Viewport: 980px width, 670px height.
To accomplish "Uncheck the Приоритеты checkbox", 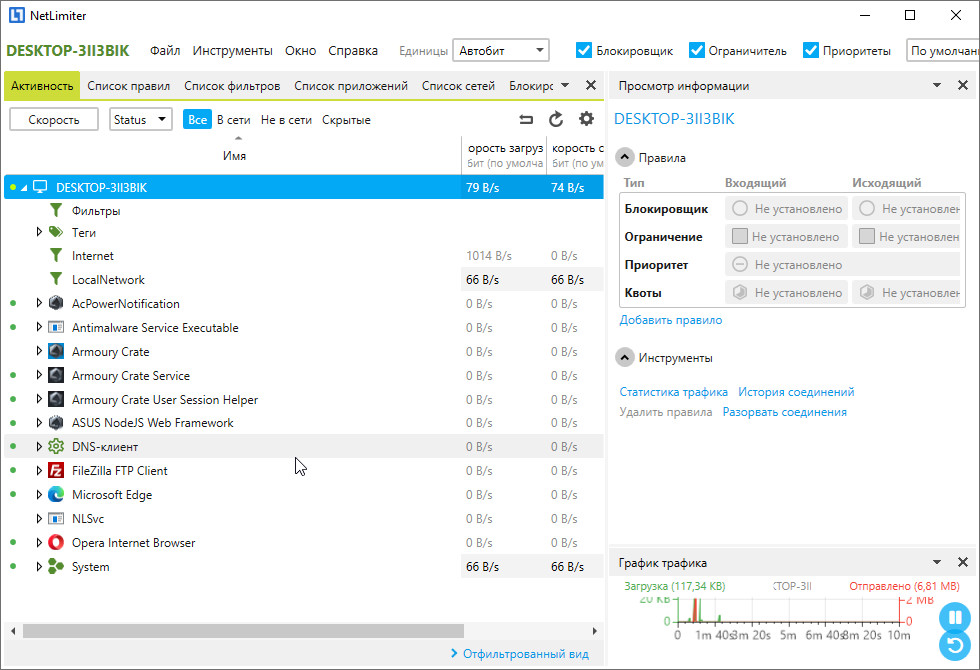I will click(x=811, y=51).
